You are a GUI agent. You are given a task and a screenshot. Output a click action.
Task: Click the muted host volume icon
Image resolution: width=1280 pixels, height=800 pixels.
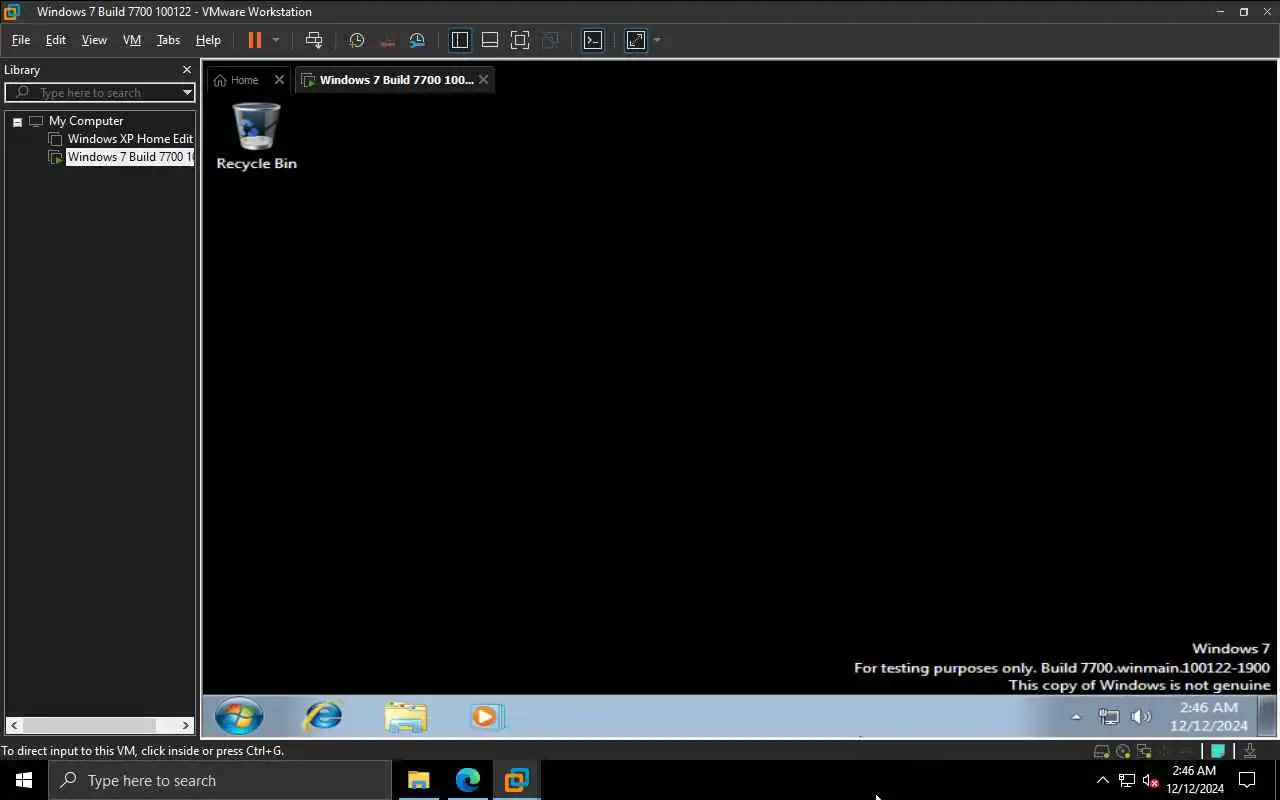click(x=1150, y=780)
